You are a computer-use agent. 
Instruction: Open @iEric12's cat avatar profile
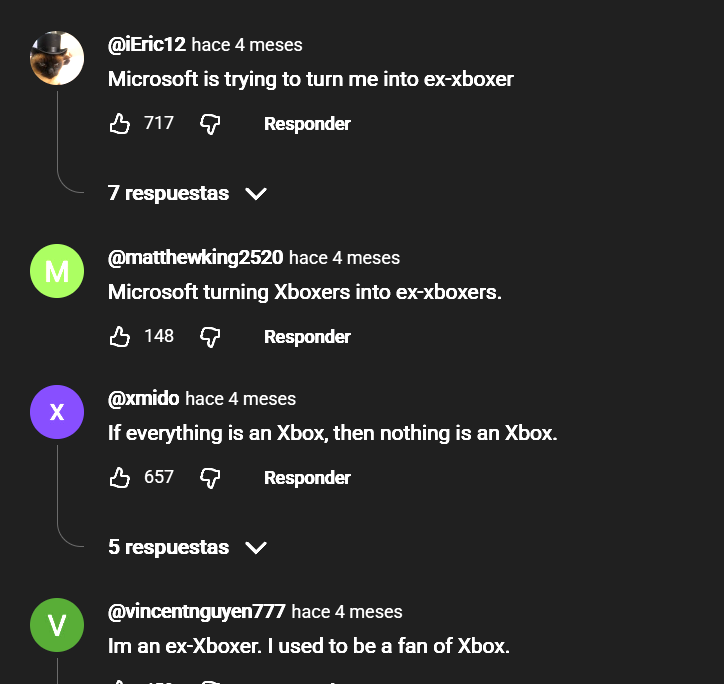pos(57,58)
